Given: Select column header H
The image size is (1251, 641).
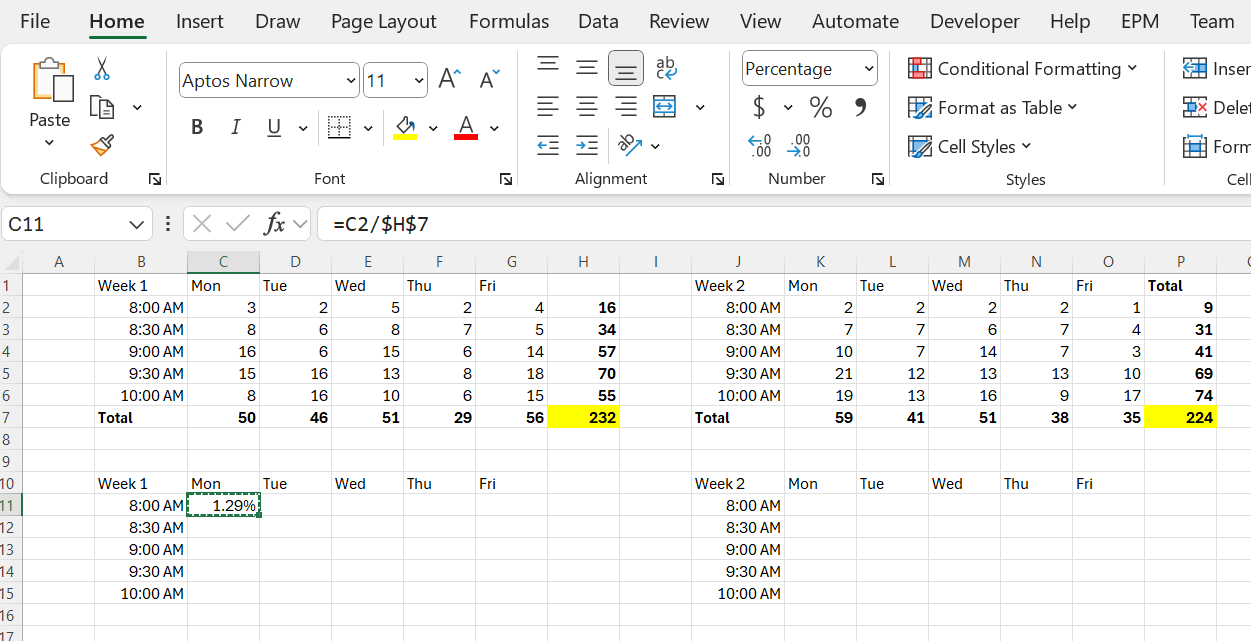Looking at the screenshot, I should click(x=583, y=262).
